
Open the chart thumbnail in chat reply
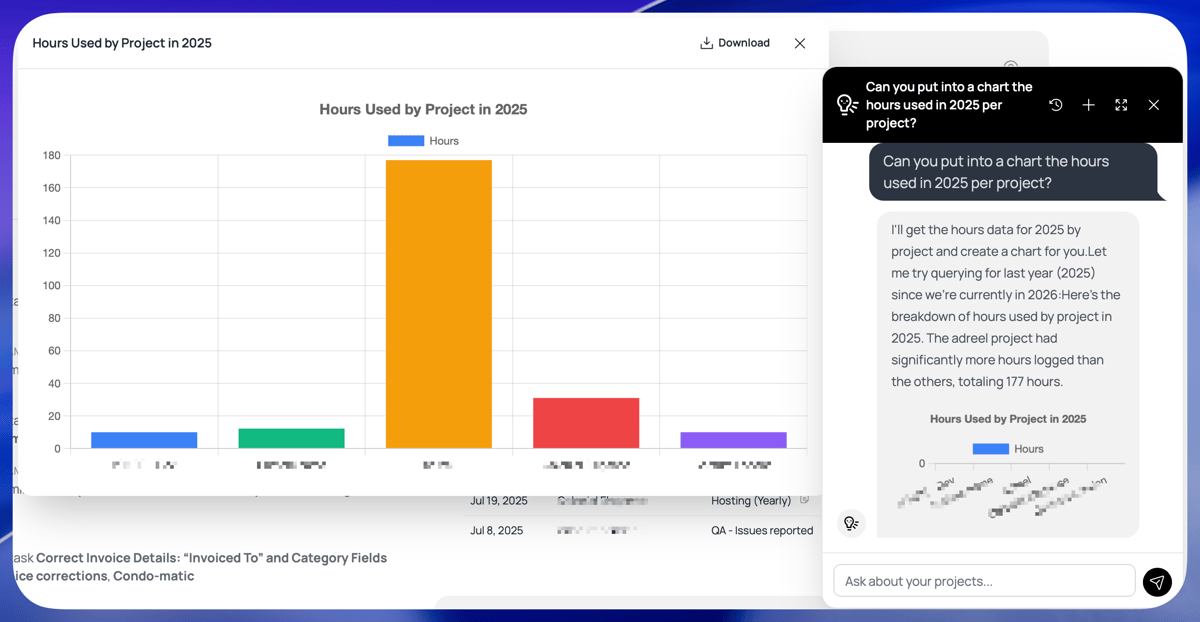(1008, 465)
